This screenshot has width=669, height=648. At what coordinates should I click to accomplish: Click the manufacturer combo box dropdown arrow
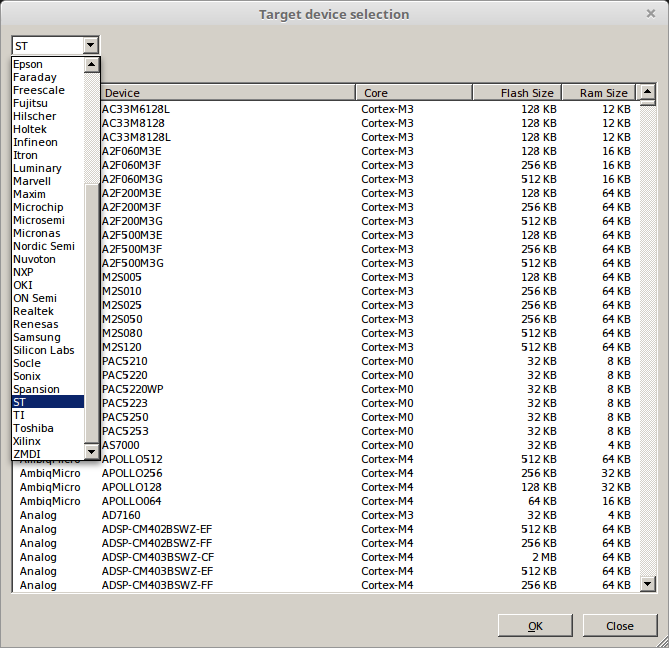(91, 46)
